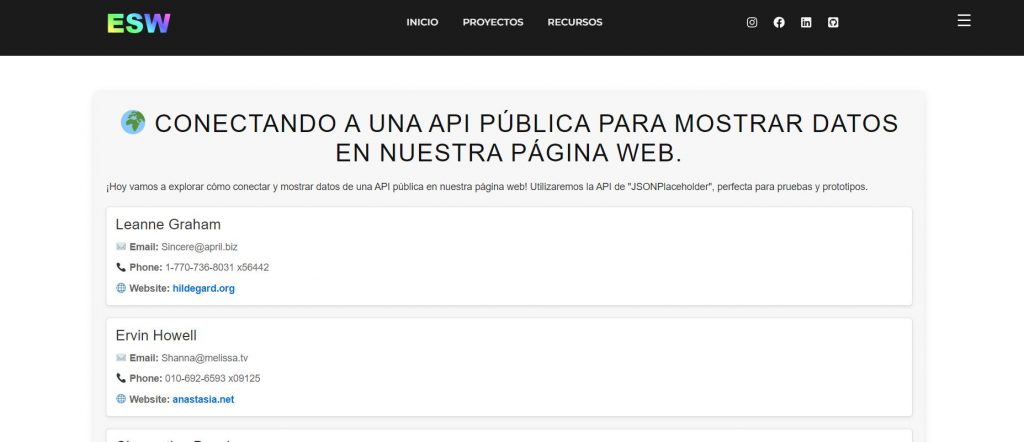This screenshot has height=442, width=1024.
Task: Open the Facebook social icon
Action: click(778, 22)
